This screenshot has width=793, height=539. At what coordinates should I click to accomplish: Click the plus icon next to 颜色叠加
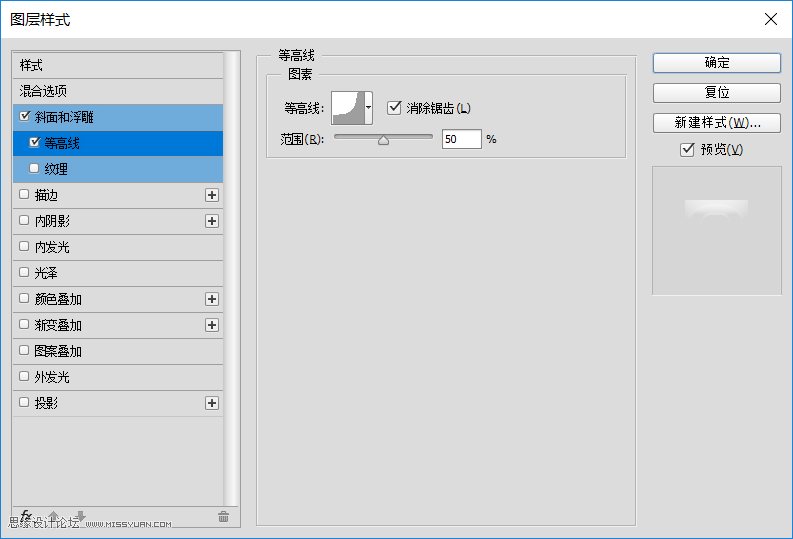(x=212, y=299)
